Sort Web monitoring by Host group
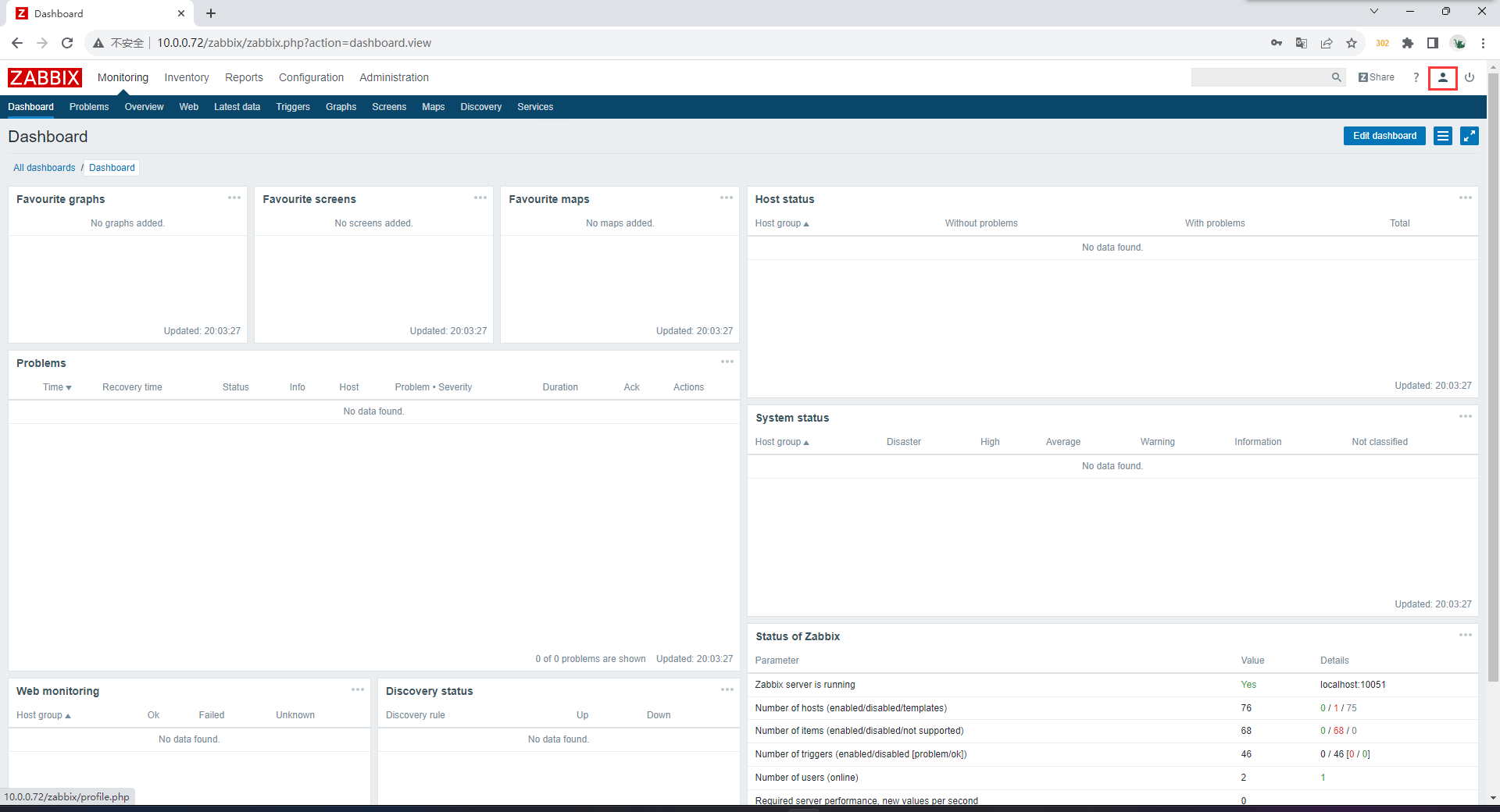 pos(44,715)
